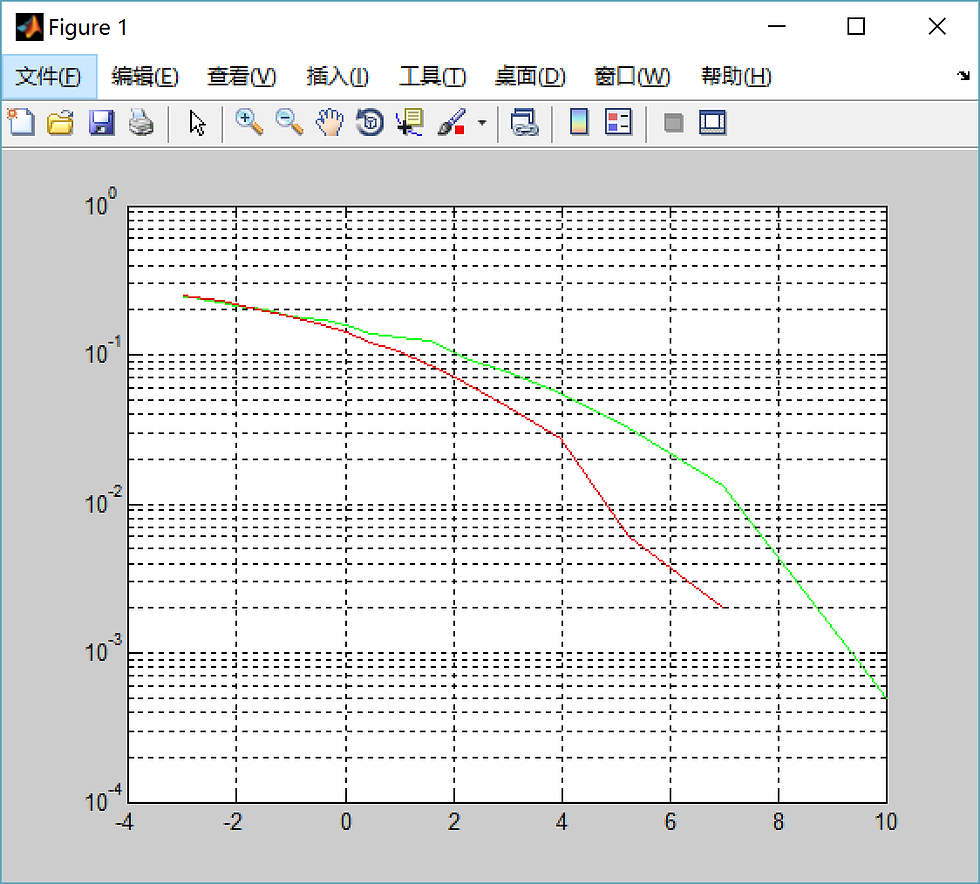The height and width of the screenshot is (884, 980).
Task: Activate the Zoom In magnifier tool
Action: (x=249, y=123)
